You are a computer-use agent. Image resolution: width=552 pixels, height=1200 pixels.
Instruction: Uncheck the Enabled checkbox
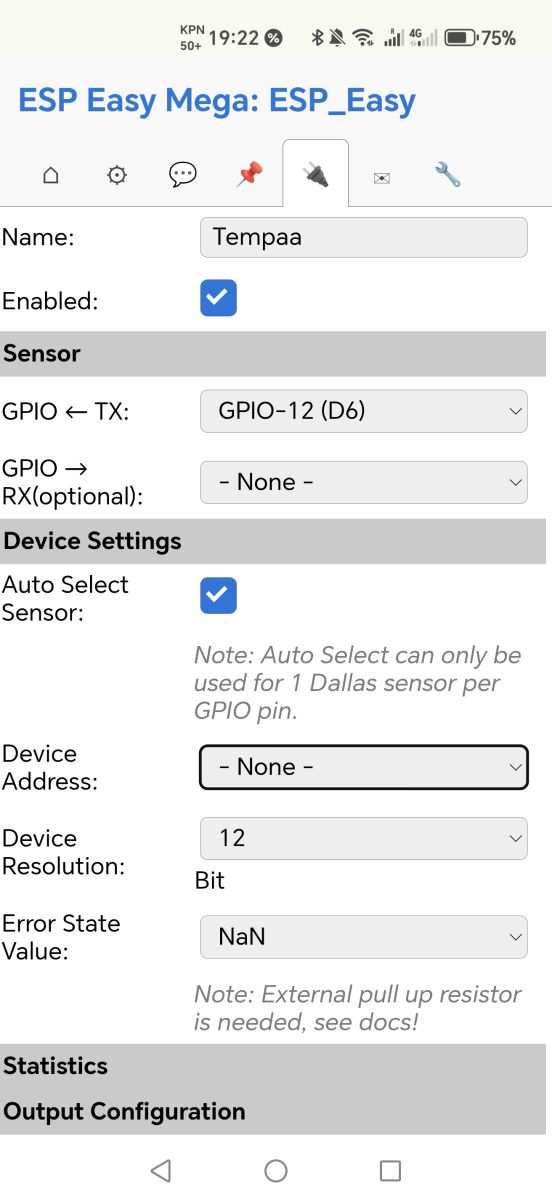218,298
